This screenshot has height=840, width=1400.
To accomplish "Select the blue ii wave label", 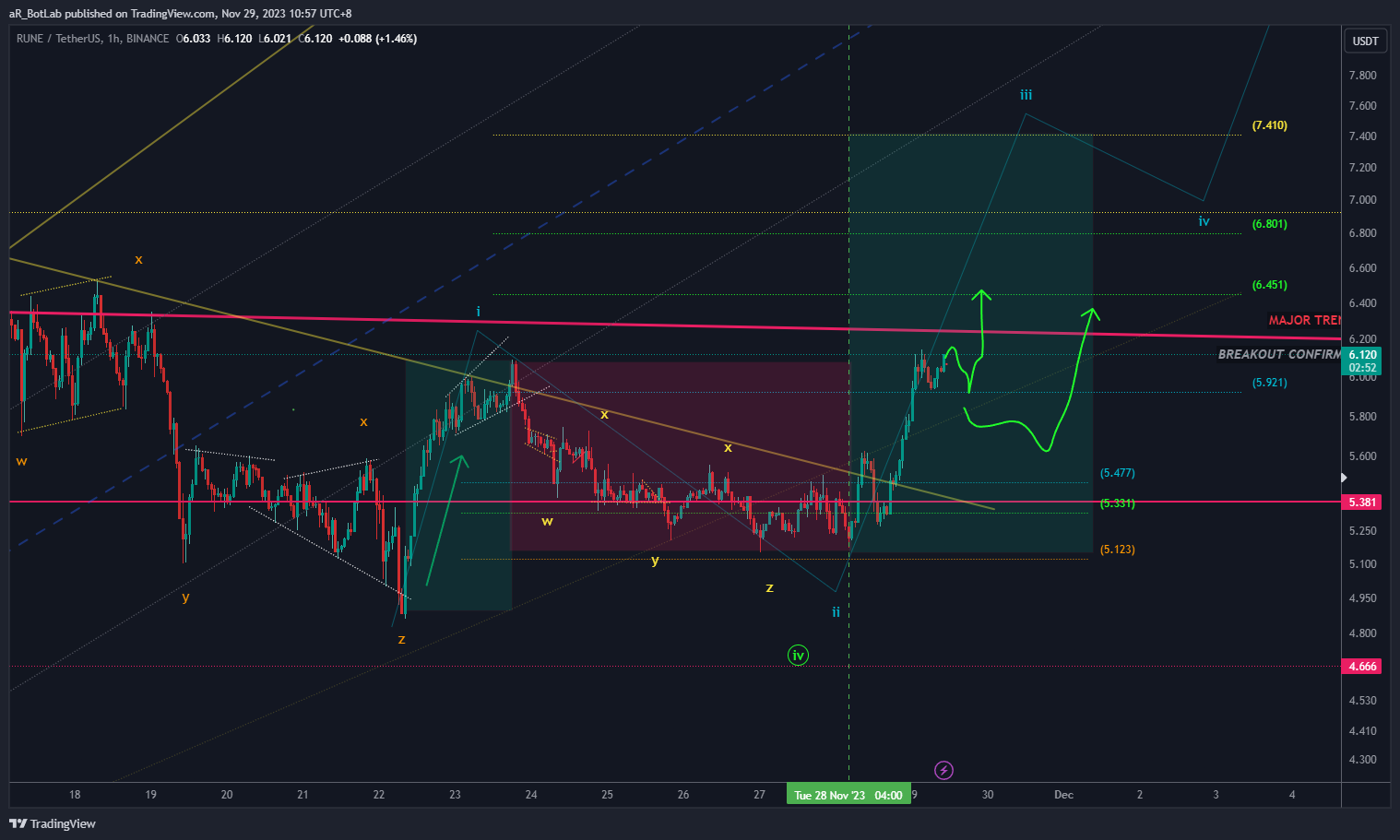I will pyautogui.click(x=836, y=612).
